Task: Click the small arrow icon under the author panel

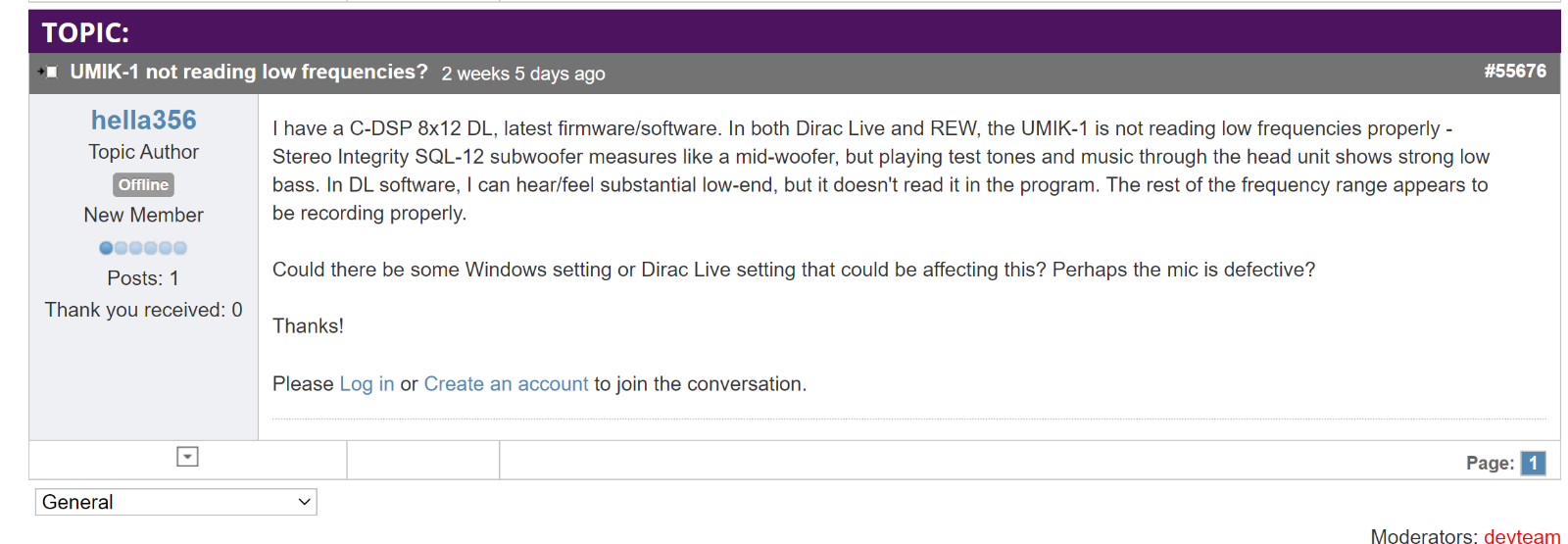Action: coord(187,457)
